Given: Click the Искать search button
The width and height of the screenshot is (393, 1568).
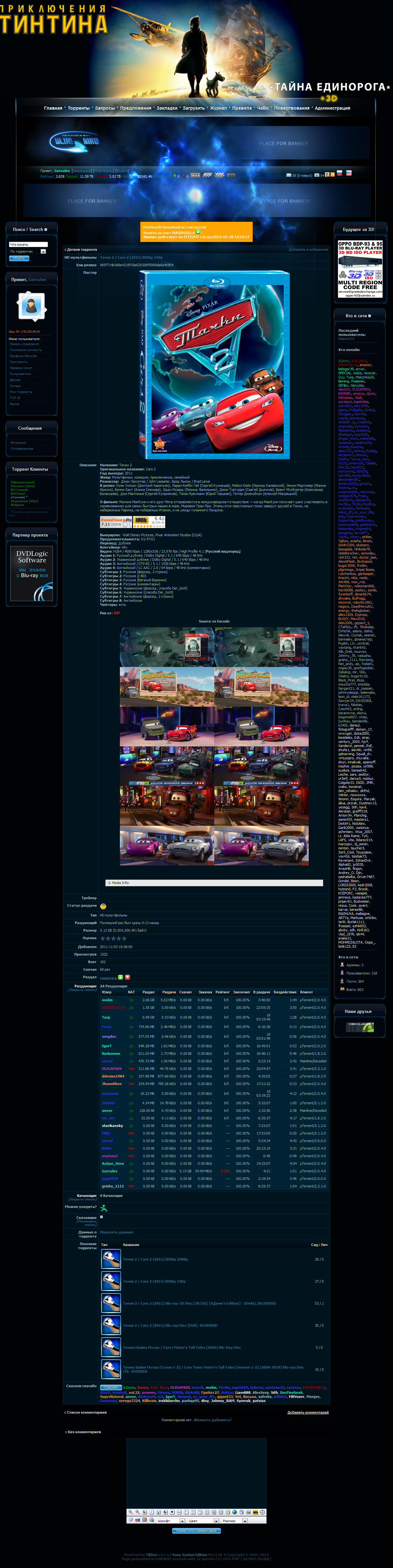Looking at the screenshot, I should (19, 259).
